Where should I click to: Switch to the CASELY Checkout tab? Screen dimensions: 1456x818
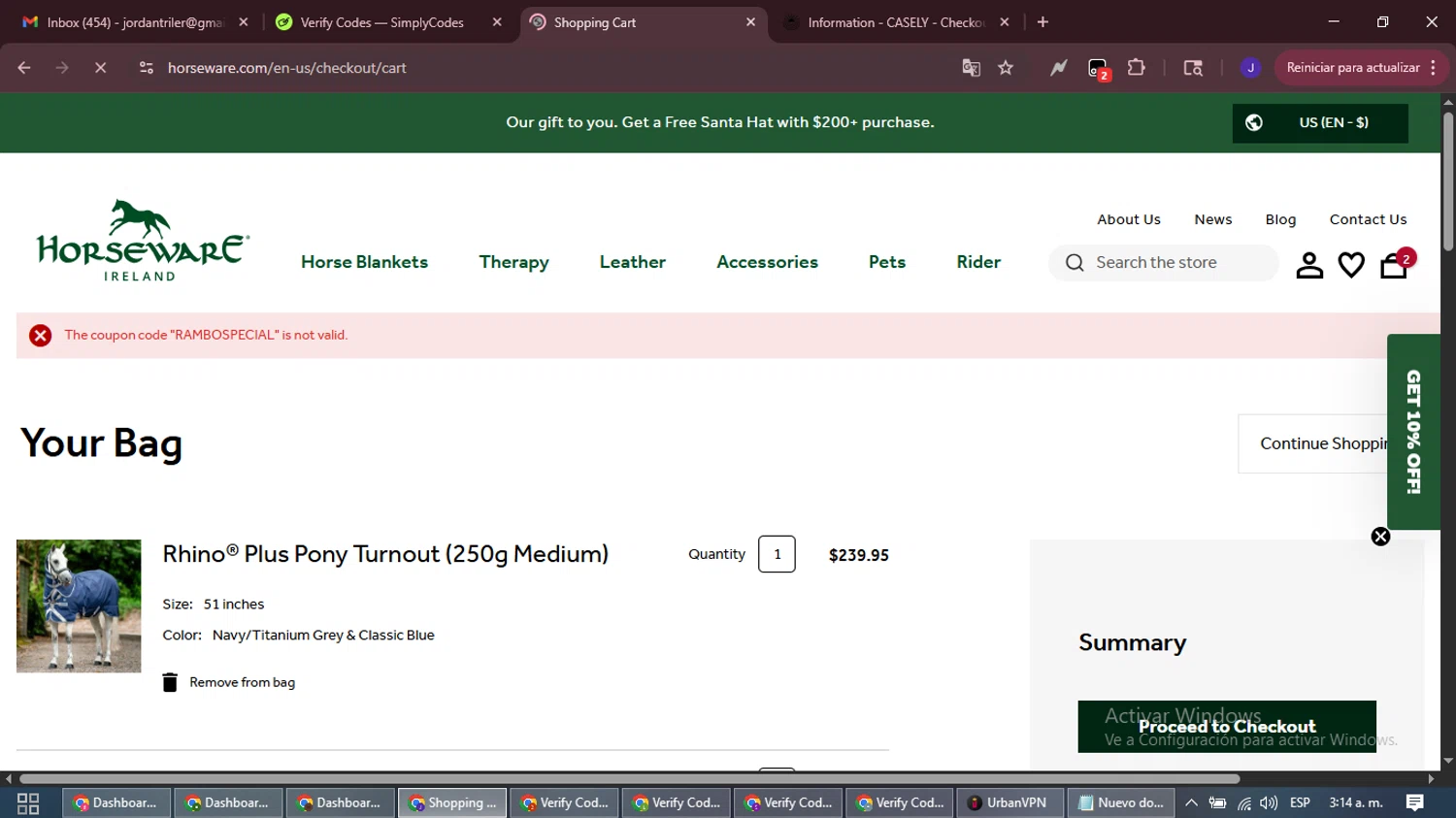896,22
